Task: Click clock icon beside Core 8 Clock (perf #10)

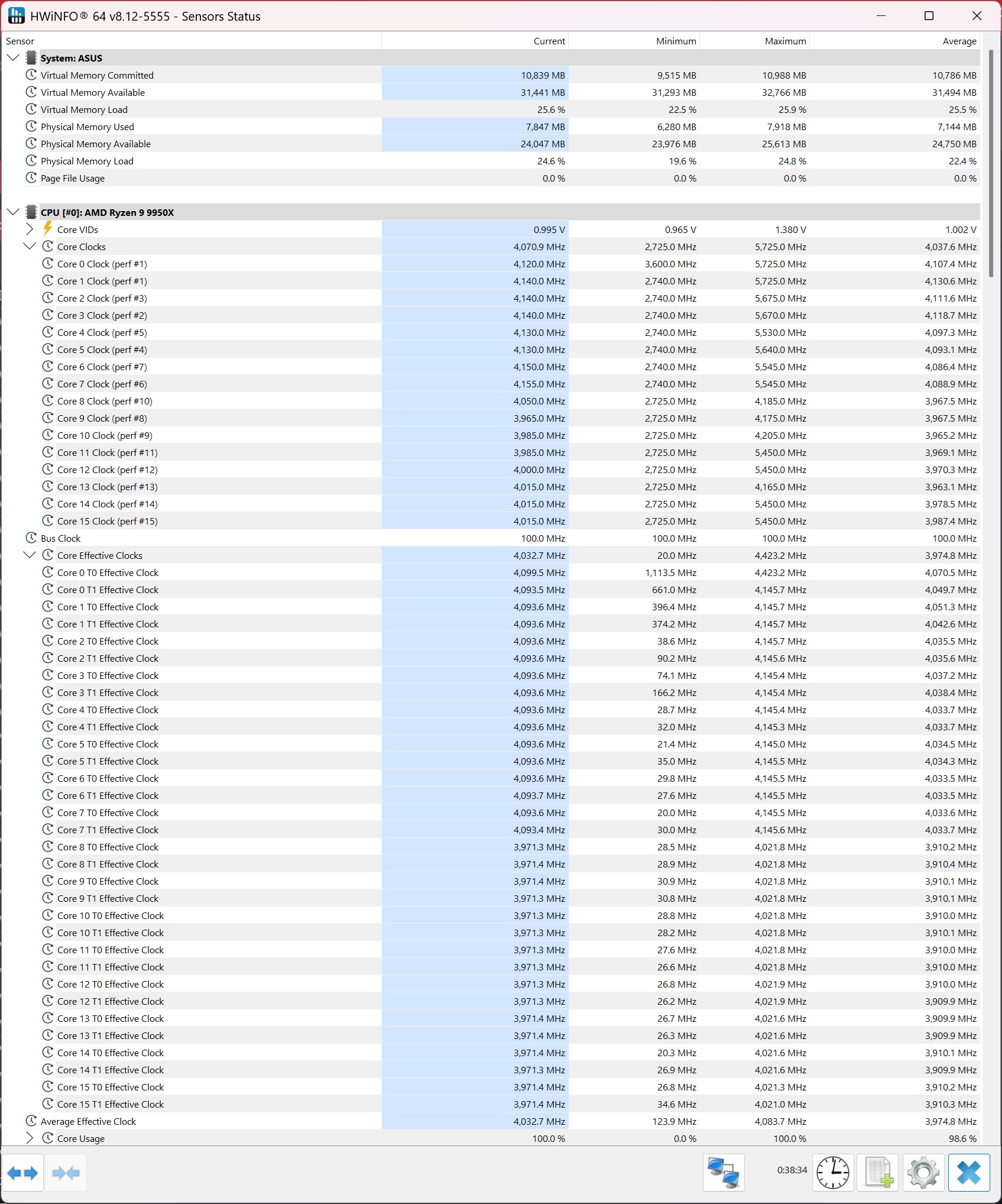Action: click(48, 401)
